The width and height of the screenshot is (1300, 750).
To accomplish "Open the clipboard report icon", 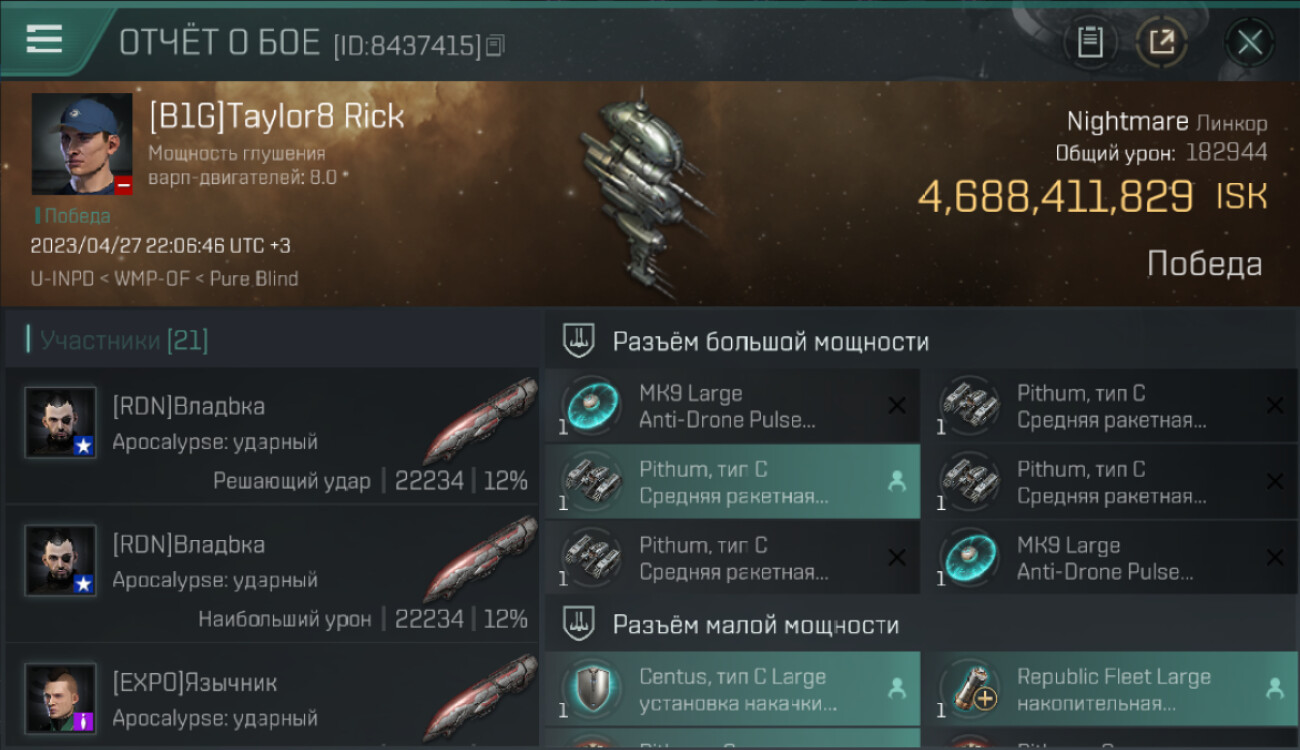I will click(x=1090, y=42).
